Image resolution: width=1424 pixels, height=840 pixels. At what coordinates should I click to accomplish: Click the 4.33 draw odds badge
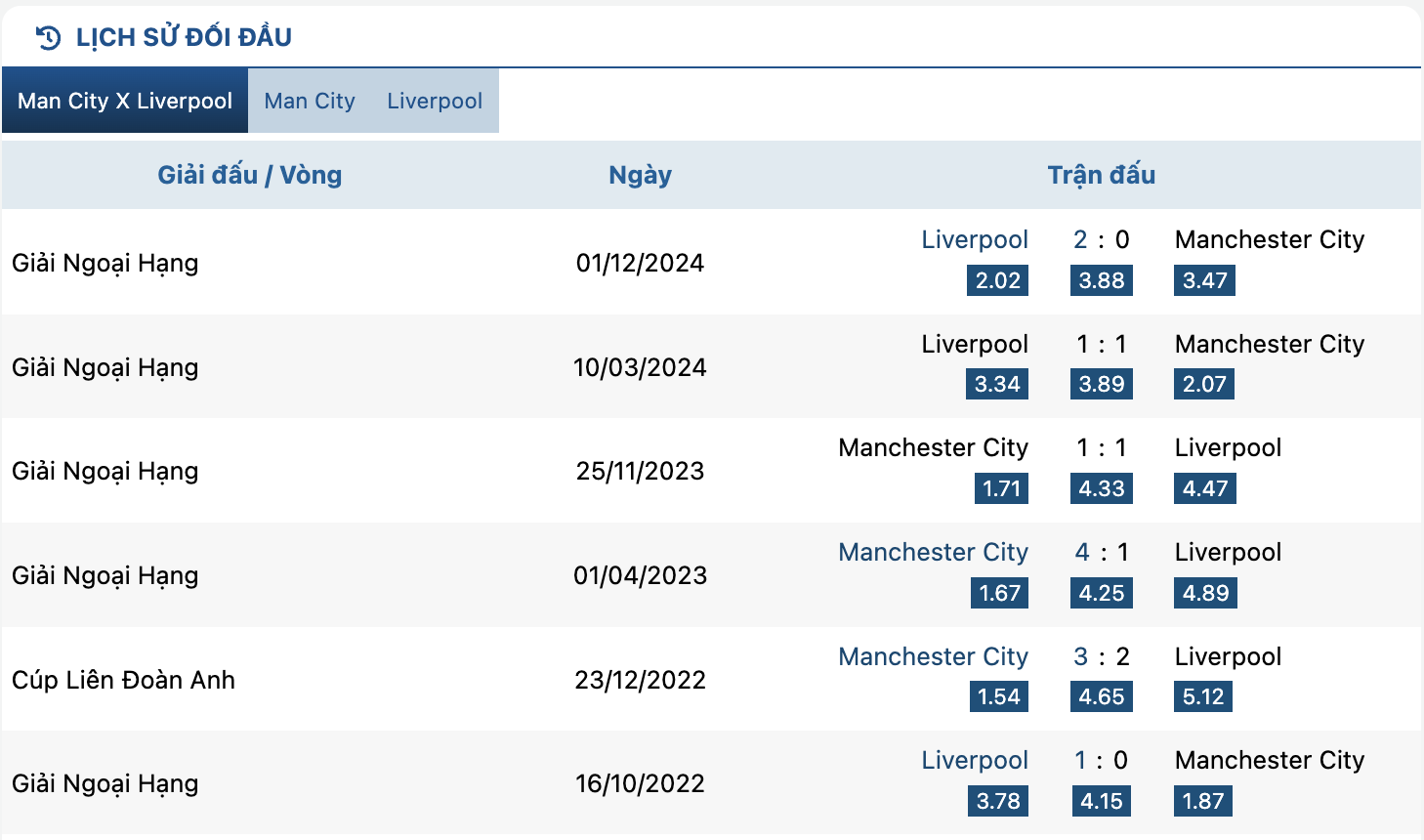pos(1101,488)
